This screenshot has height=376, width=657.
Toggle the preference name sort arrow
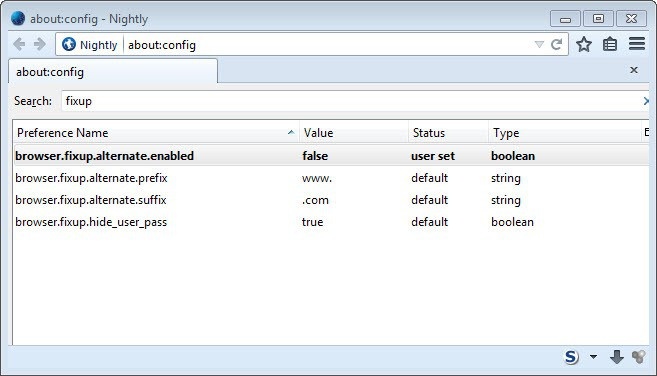pos(291,132)
